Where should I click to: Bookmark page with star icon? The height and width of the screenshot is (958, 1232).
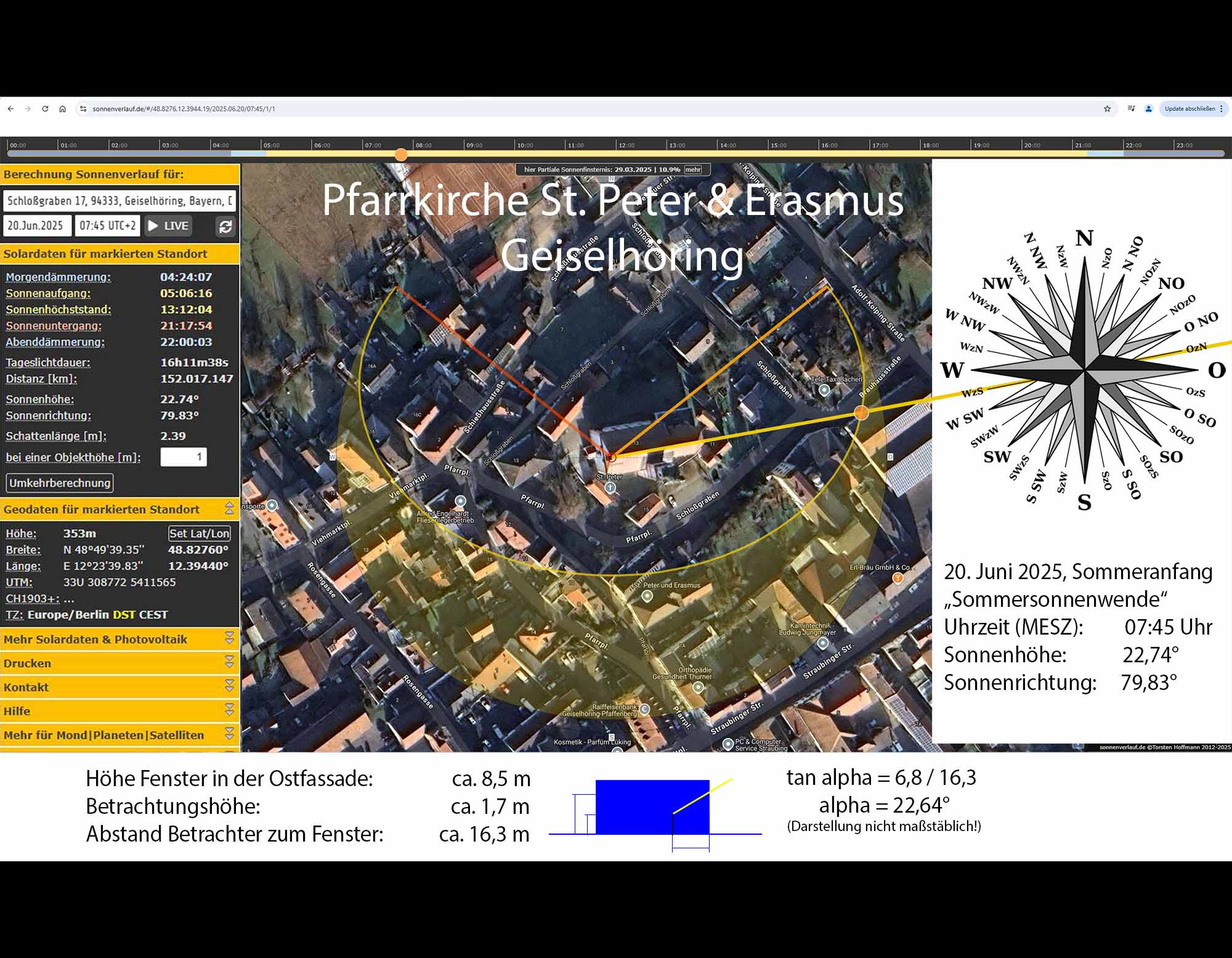[x=1107, y=108]
